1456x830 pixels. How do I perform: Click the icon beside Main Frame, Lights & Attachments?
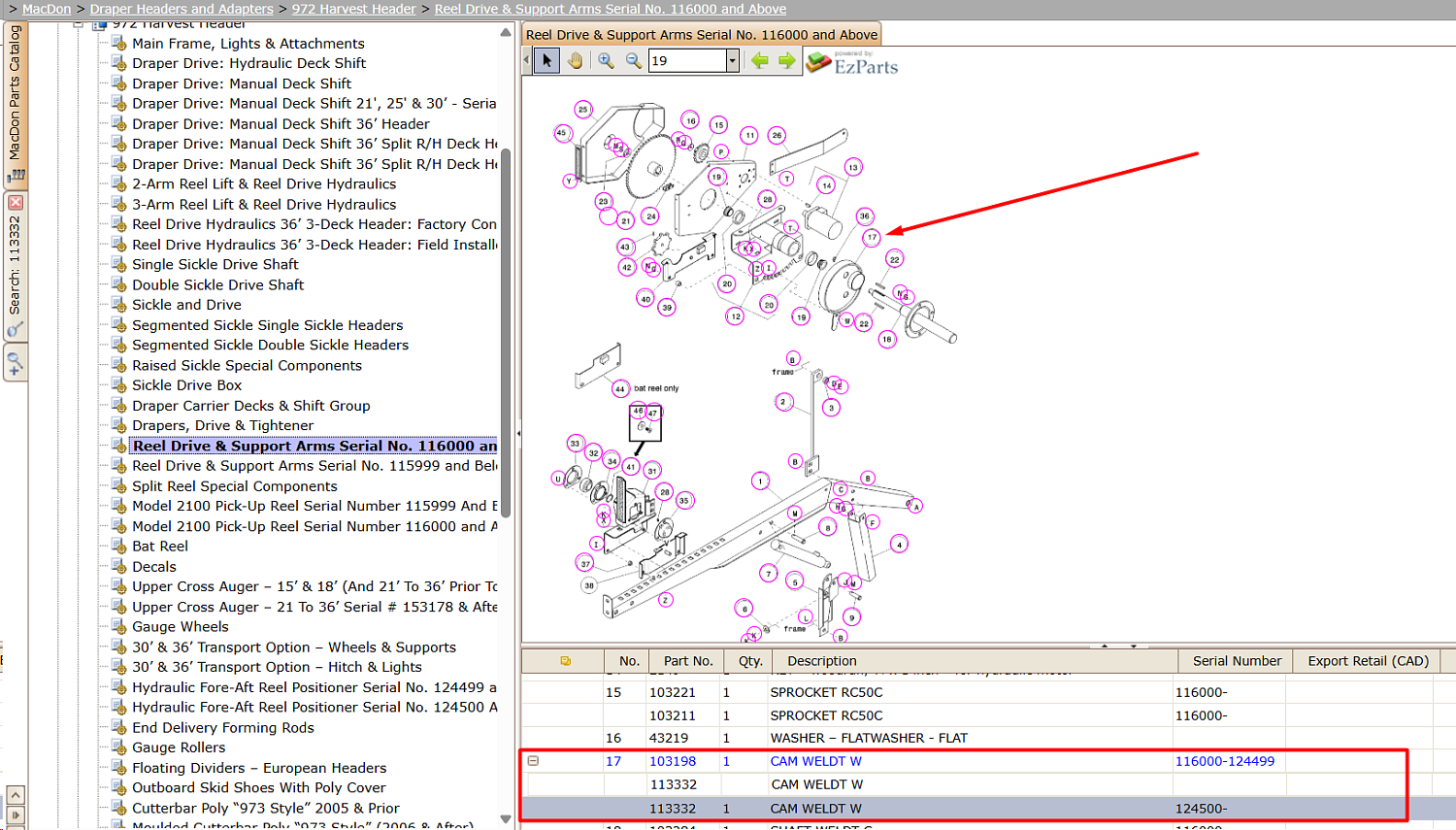[x=118, y=43]
